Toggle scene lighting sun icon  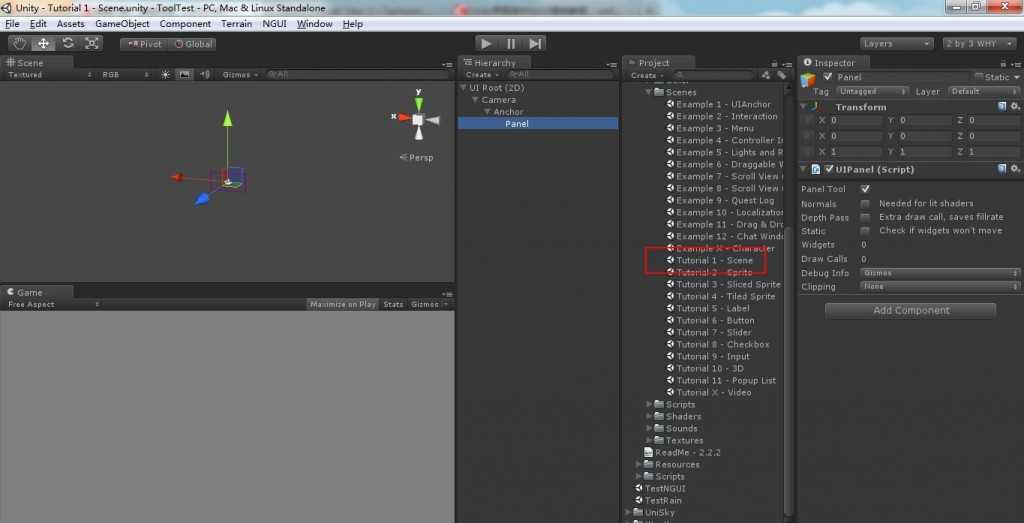pyautogui.click(x=165, y=74)
